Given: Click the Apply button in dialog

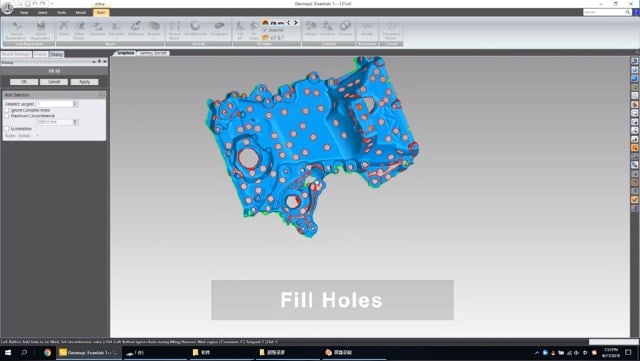Looking at the screenshot, I should click(x=84, y=82).
